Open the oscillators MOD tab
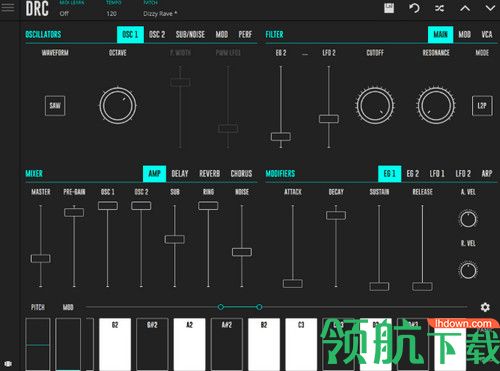 pos(222,34)
